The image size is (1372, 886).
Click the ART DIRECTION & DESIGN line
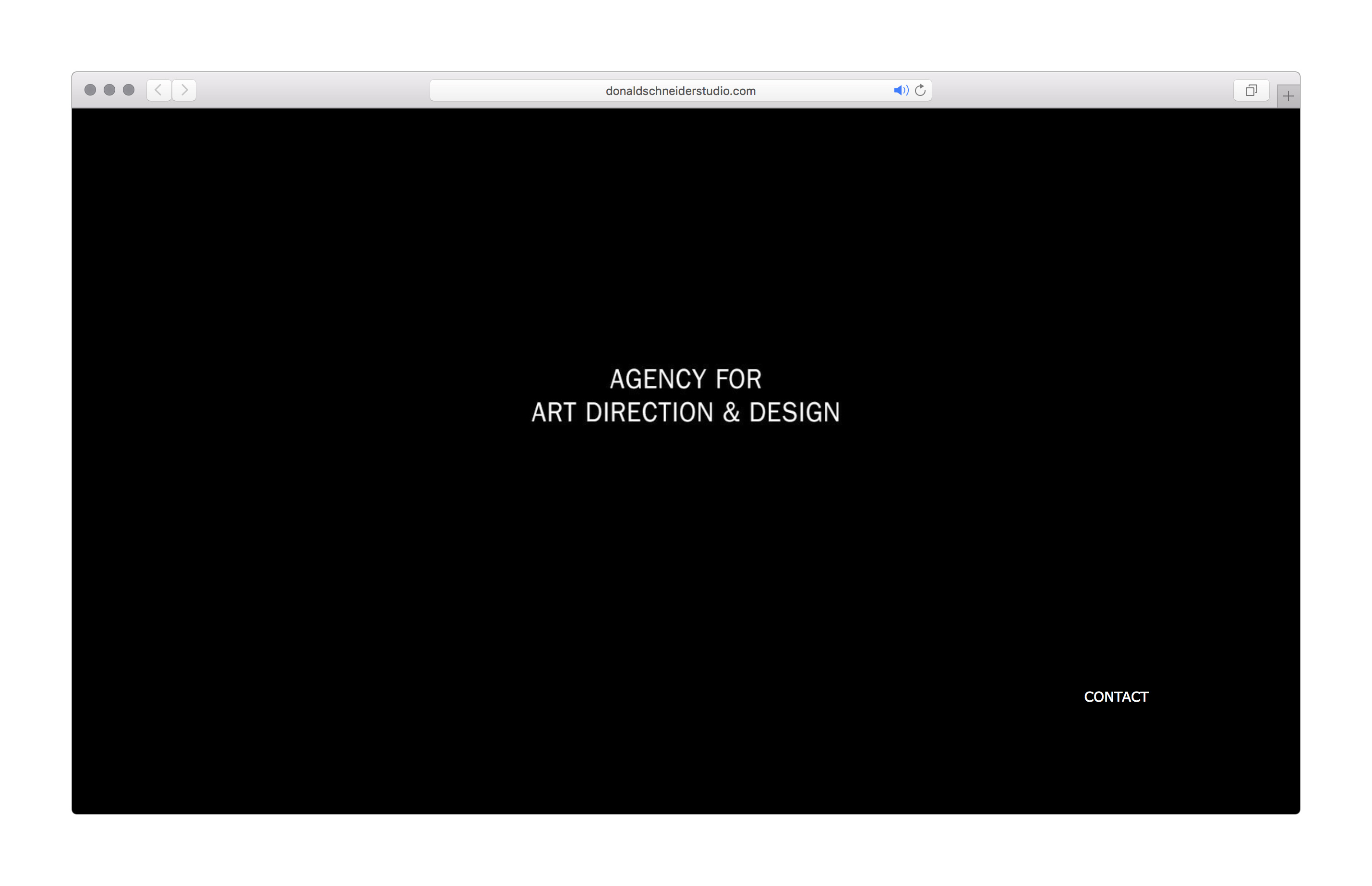point(686,412)
